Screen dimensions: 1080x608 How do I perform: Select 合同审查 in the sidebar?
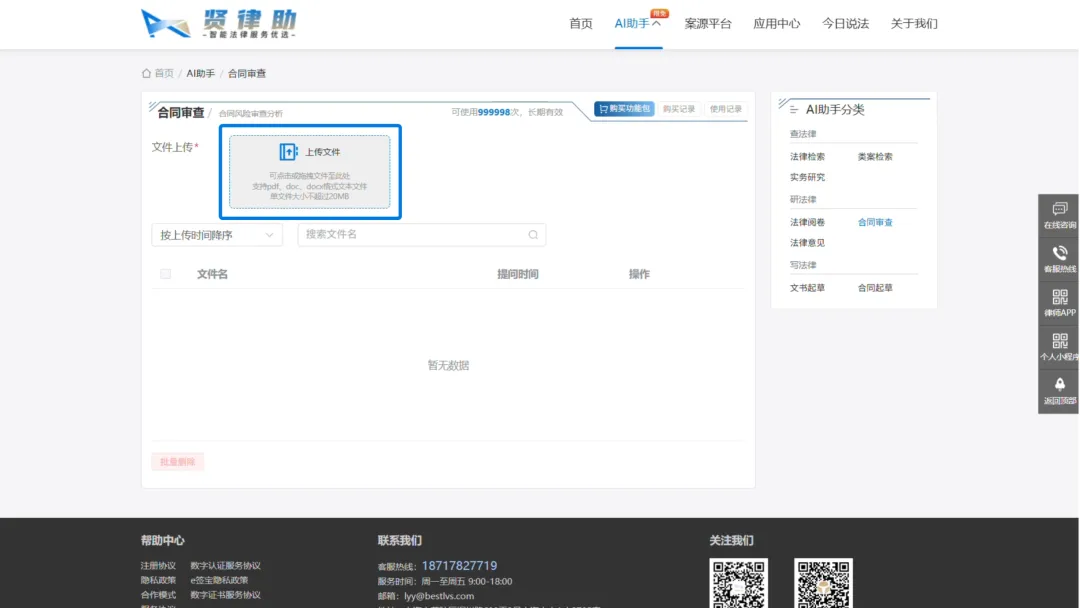click(x=875, y=222)
